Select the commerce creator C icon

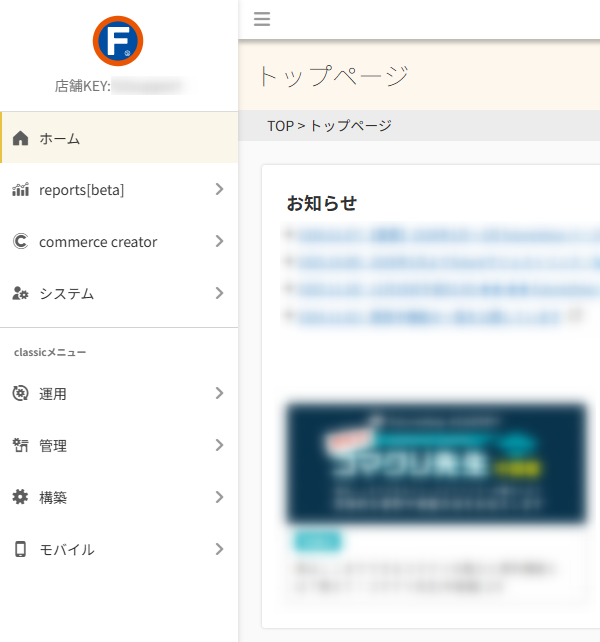click(20, 242)
